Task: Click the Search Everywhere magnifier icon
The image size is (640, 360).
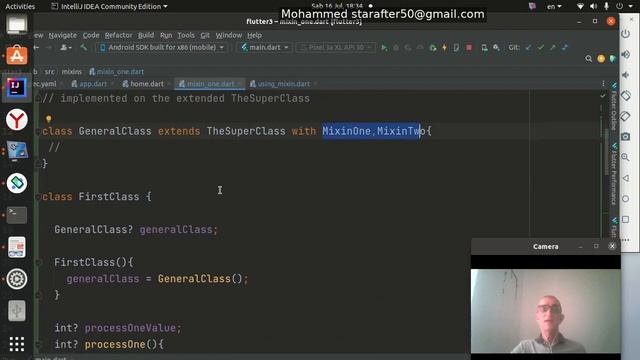Action: 589,59
